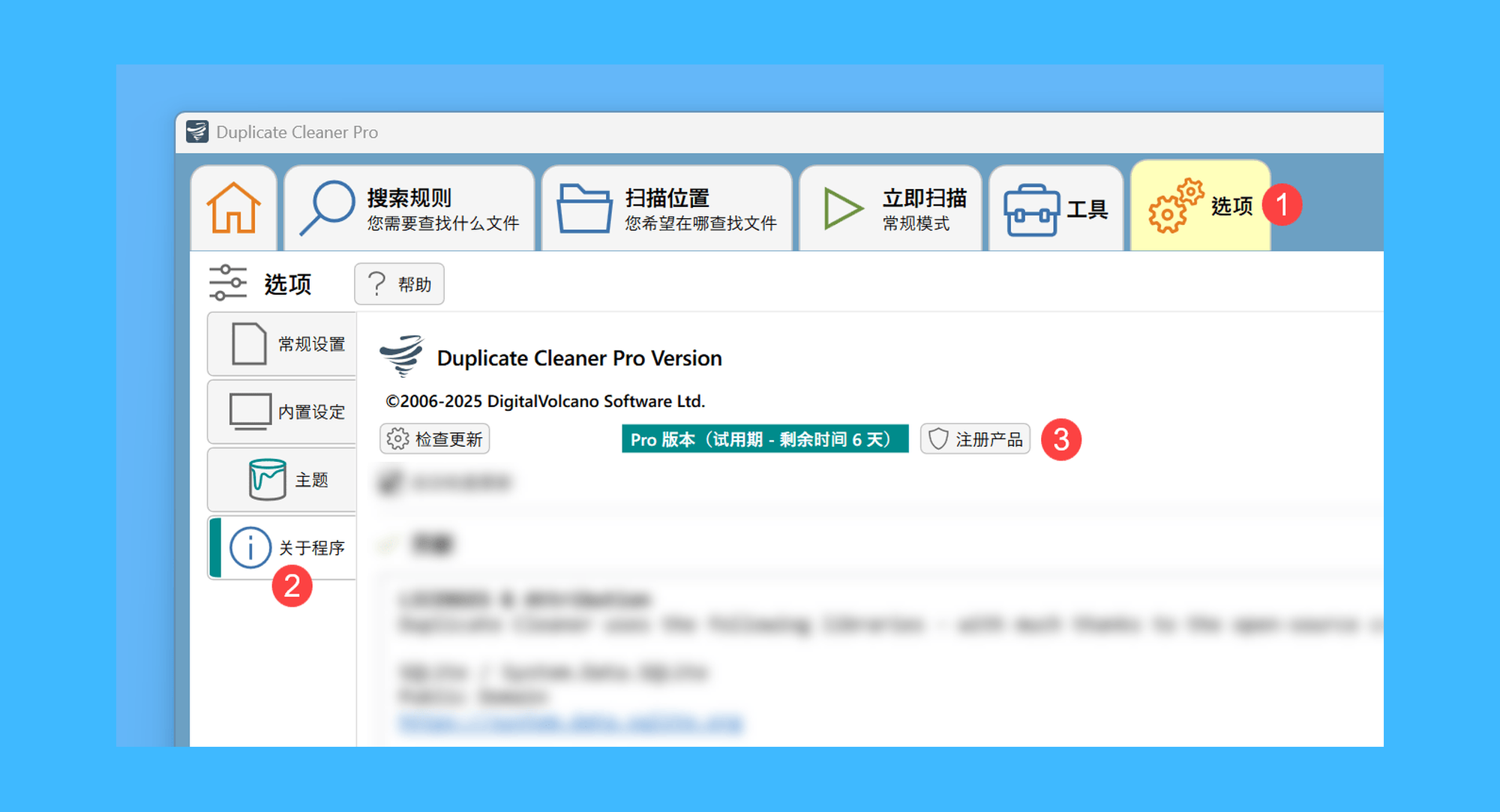The image size is (1500, 812).
Task: Click the tornado logo beside version heading
Action: (x=402, y=355)
